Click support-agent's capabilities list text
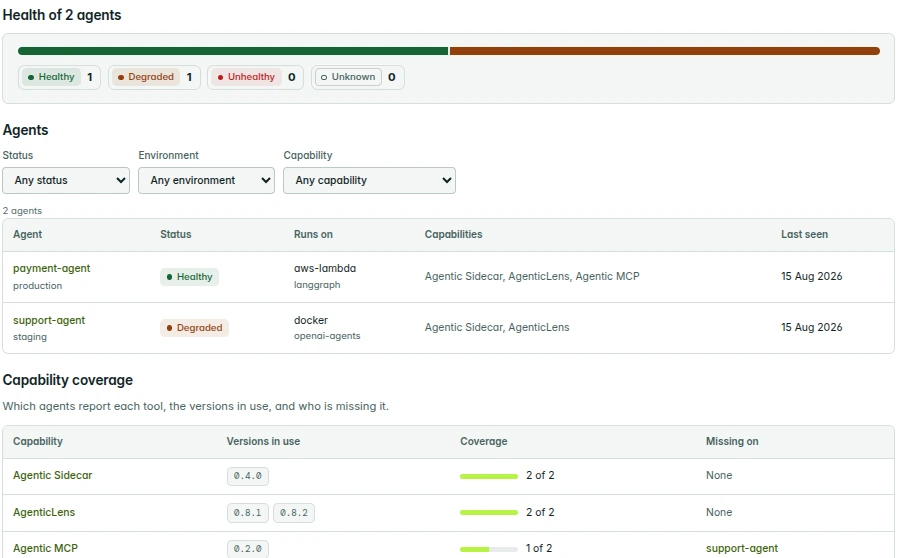 [497, 327]
